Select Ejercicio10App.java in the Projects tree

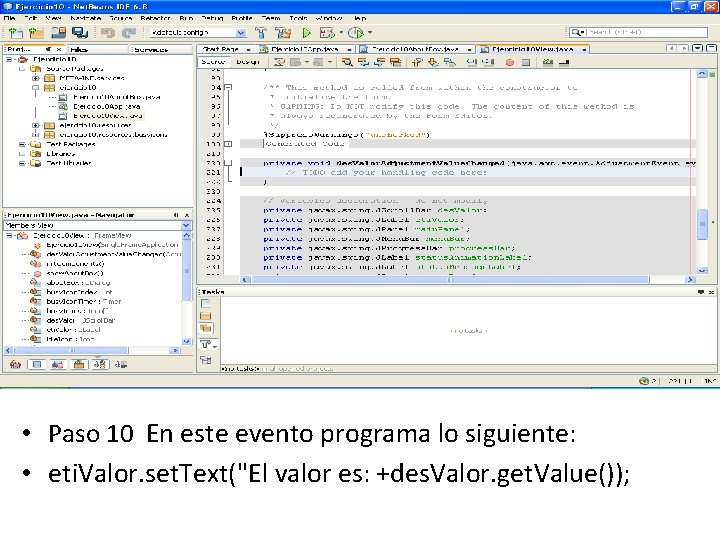(x=106, y=107)
